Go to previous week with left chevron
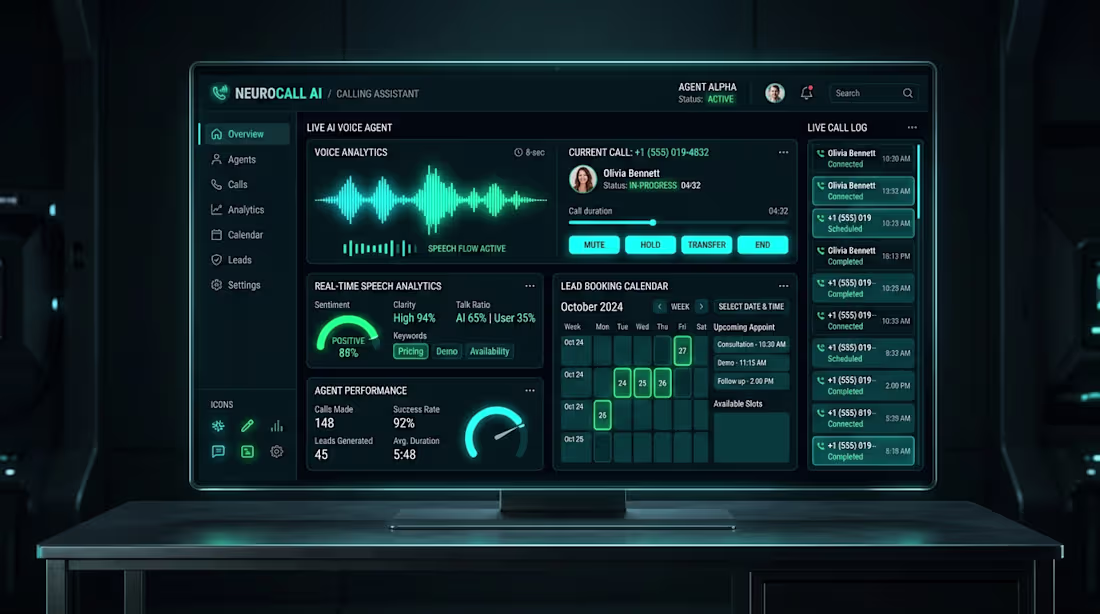 pos(659,307)
